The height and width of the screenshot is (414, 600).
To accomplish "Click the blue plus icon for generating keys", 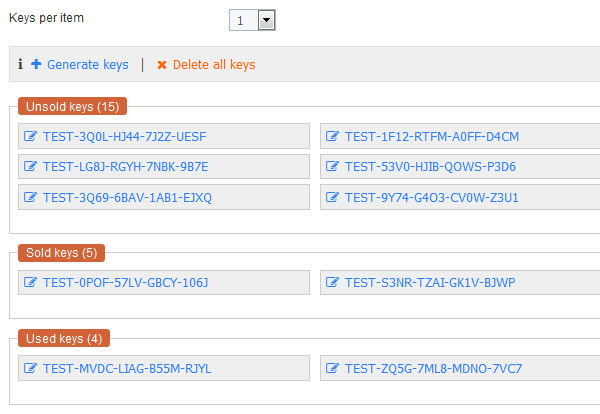I will (36, 64).
